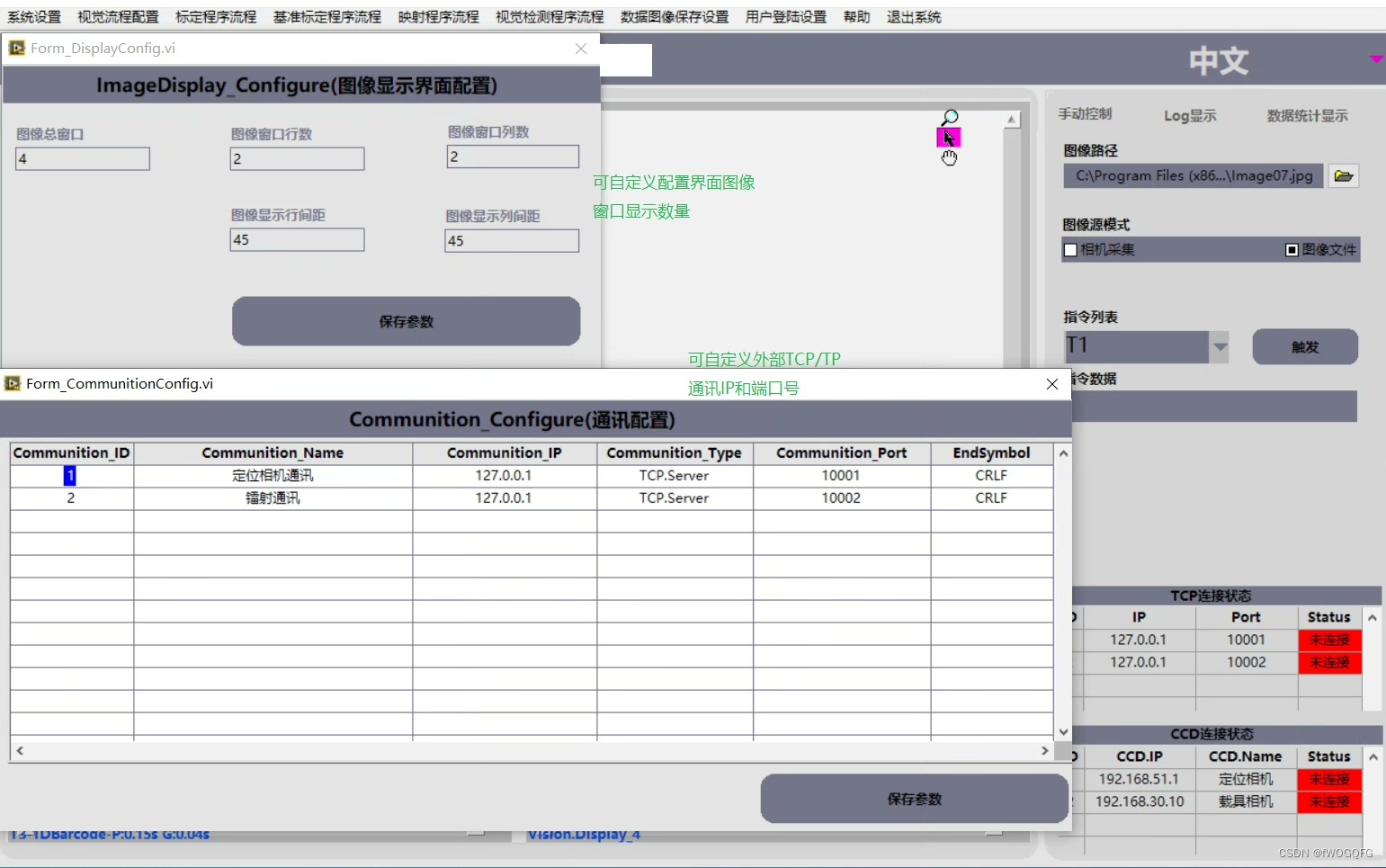Viewport: 1386px width, 868px height.
Task: Click Vision.Display_4 label
Action: 584,835
